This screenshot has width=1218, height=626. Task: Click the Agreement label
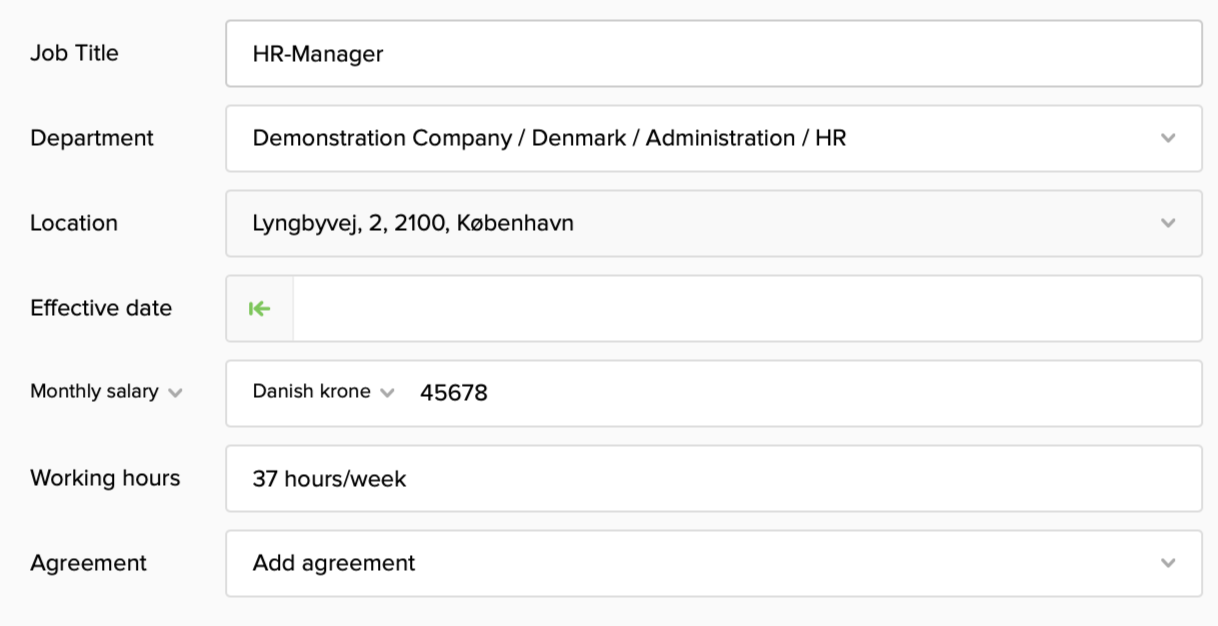click(x=88, y=563)
